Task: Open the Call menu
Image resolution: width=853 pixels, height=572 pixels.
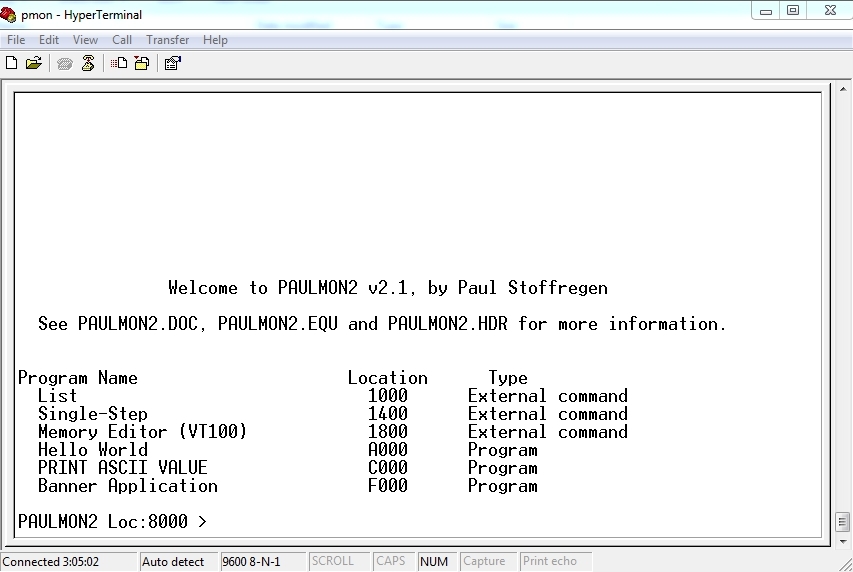Action: click(x=122, y=40)
